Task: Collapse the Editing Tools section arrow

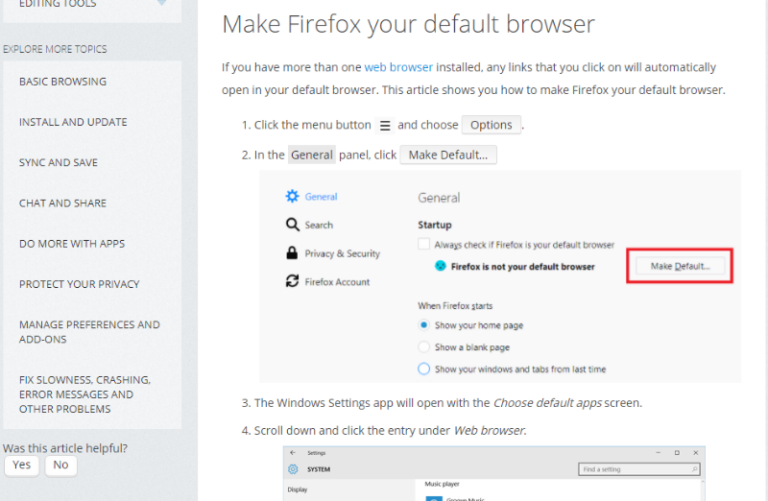Action: tap(162, 2)
